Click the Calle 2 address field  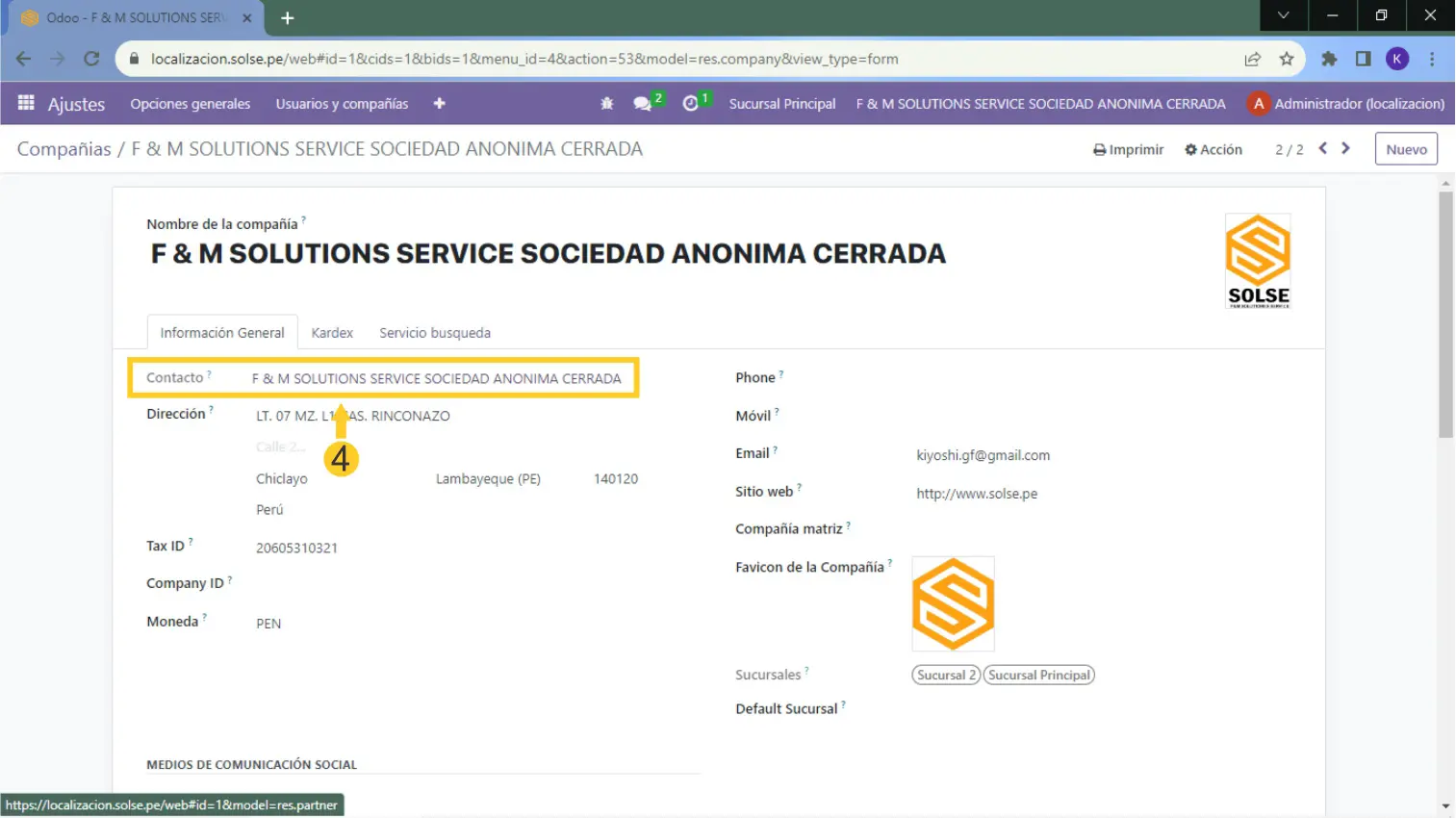(281, 447)
